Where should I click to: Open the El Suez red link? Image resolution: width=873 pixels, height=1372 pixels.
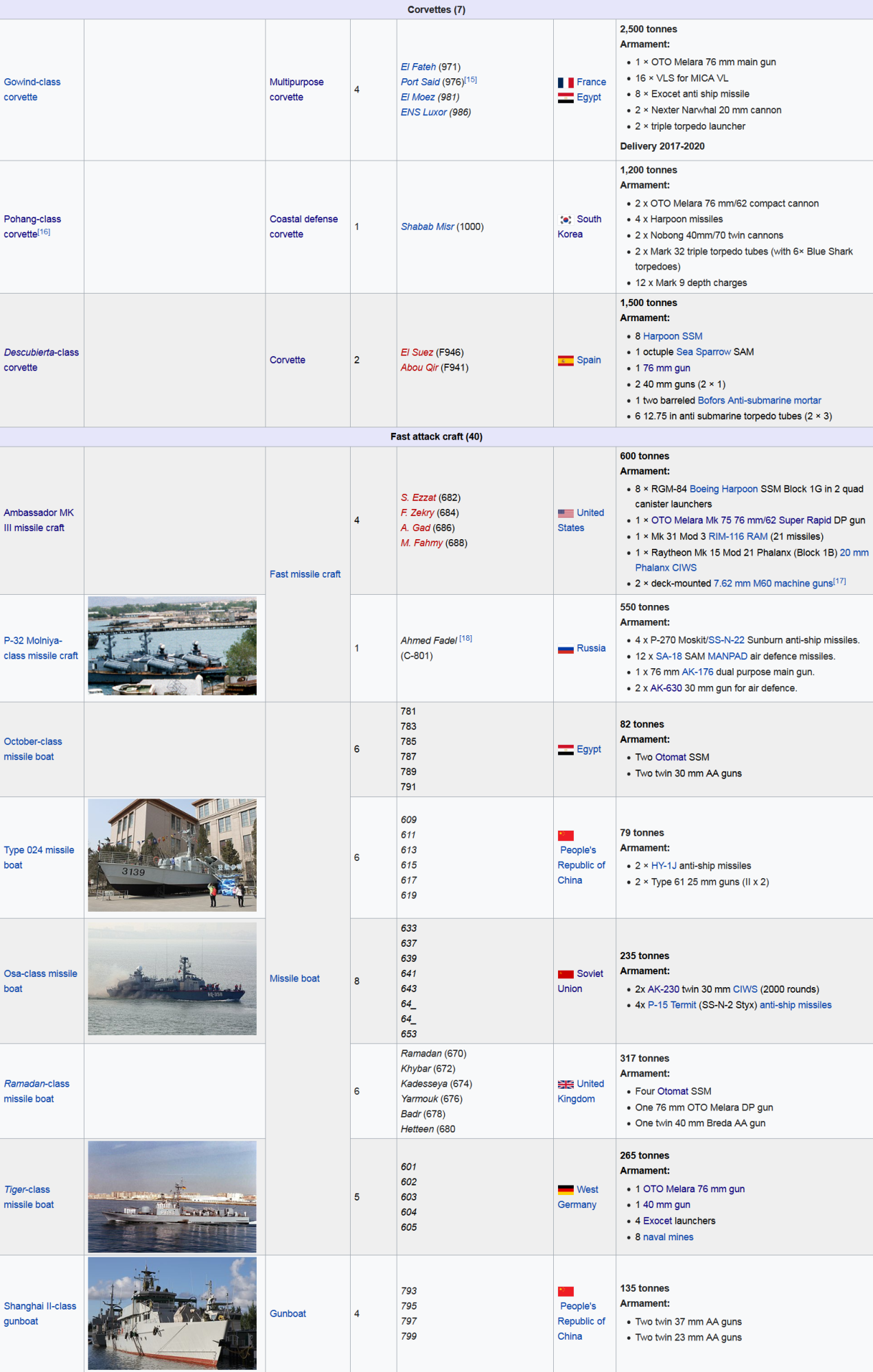click(x=417, y=353)
